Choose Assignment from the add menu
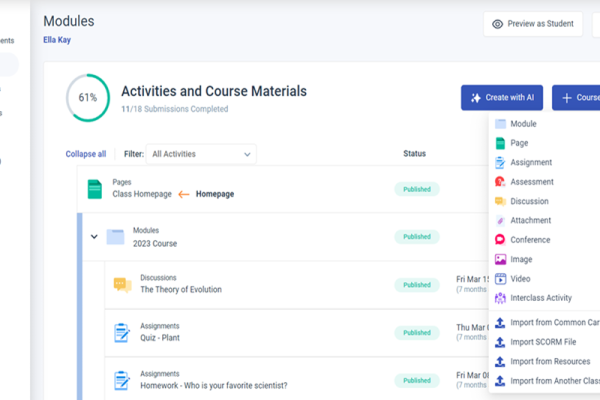600x400 pixels. 531,163
